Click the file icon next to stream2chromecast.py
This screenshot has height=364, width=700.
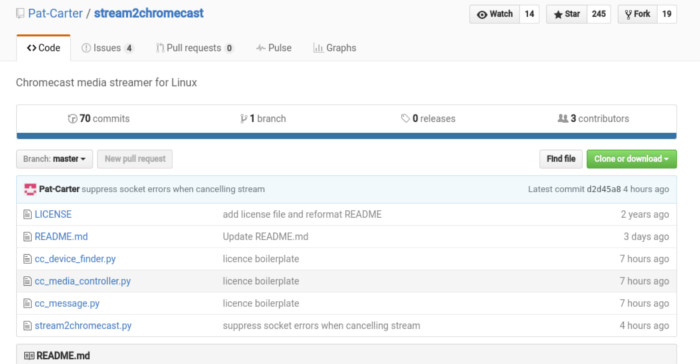click(x=27, y=326)
